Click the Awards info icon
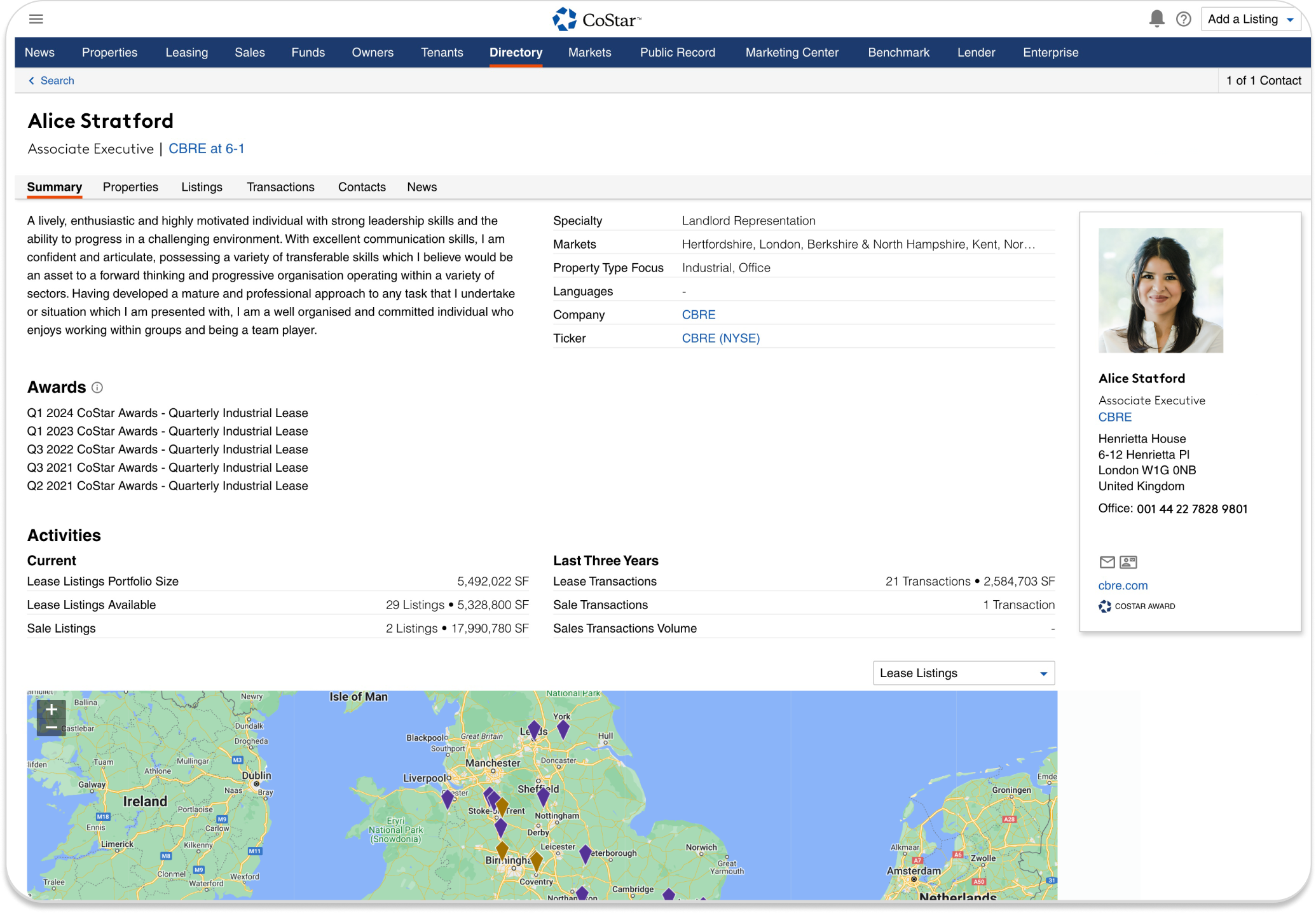This screenshot has height=913, width=1316. click(97, 388)
